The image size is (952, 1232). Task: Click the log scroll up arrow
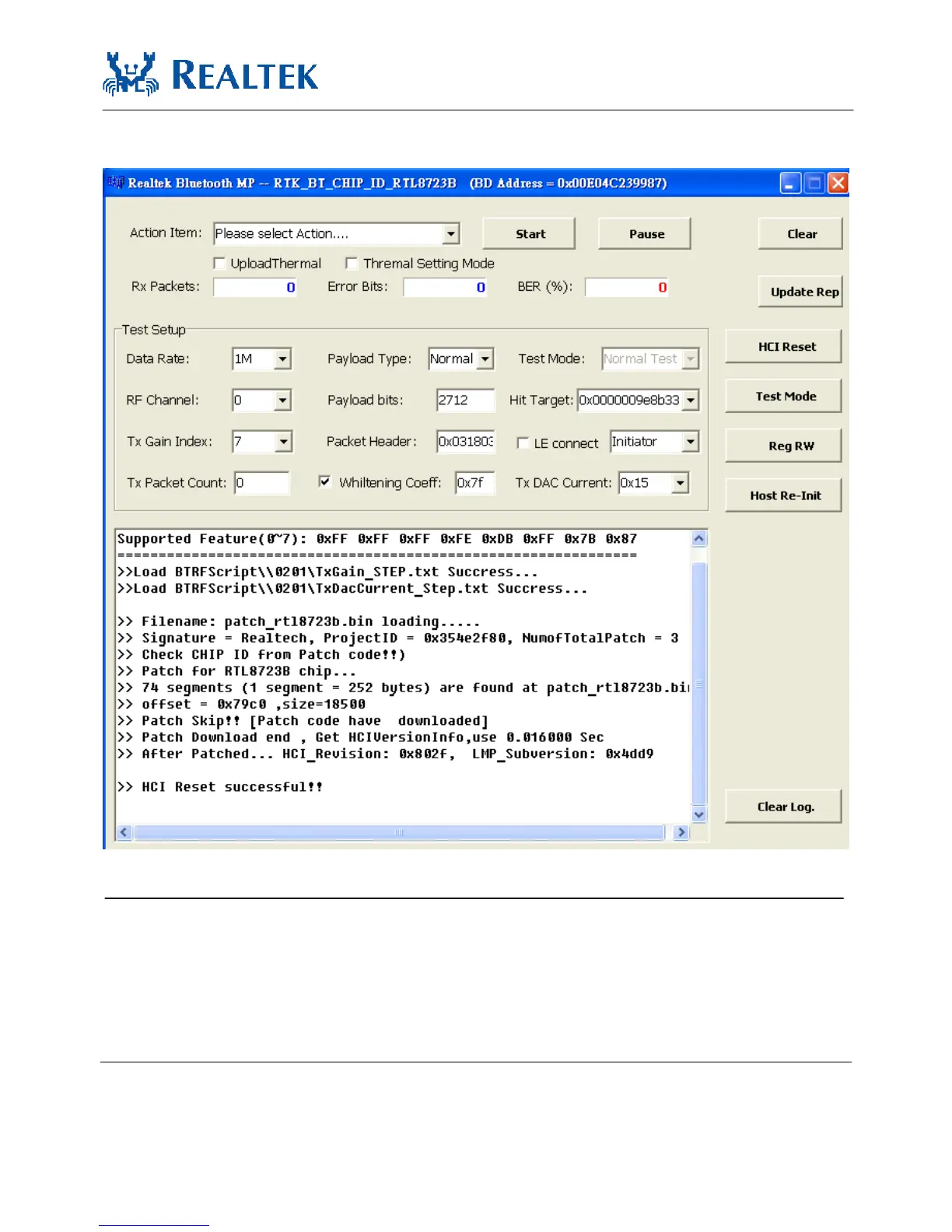click(699, 538)
